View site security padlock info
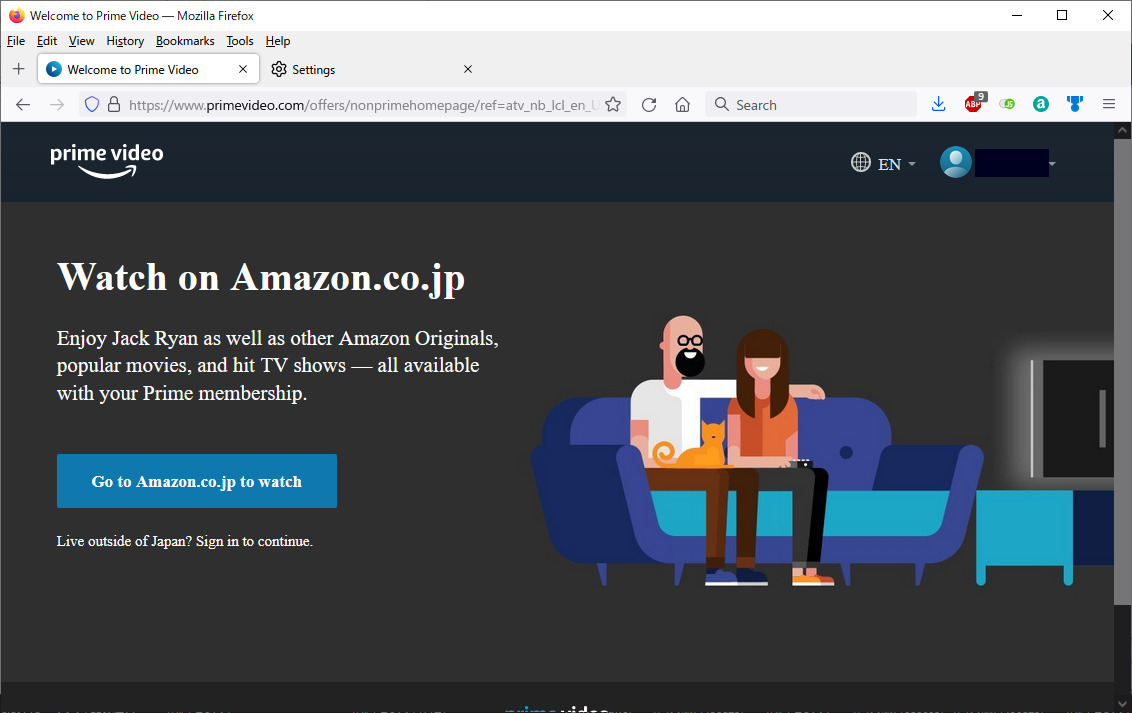The image size is (1132, 713). (x=113, y=105)
